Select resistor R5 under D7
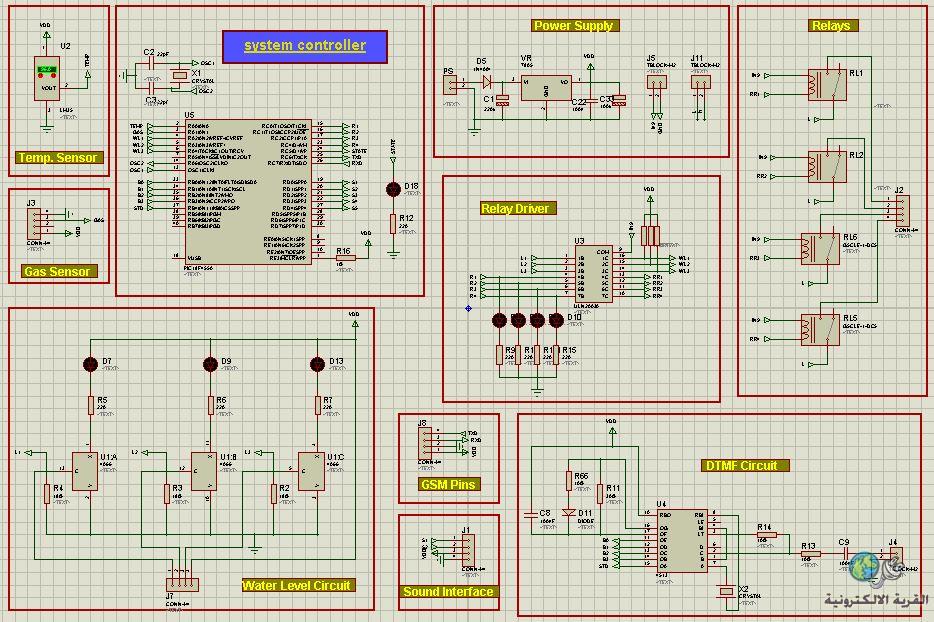The image size is (934, 622). point(91,405)
